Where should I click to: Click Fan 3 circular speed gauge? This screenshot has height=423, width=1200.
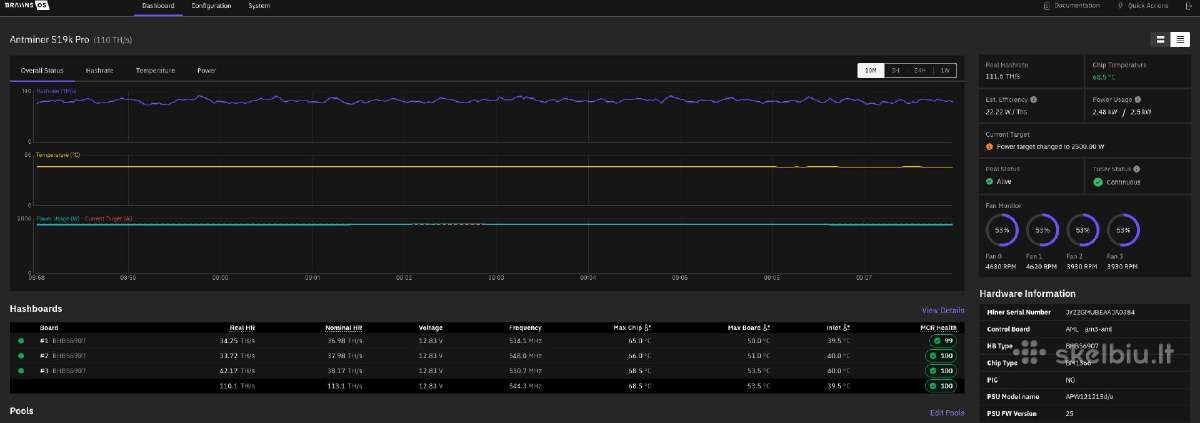click(1123, 230)
